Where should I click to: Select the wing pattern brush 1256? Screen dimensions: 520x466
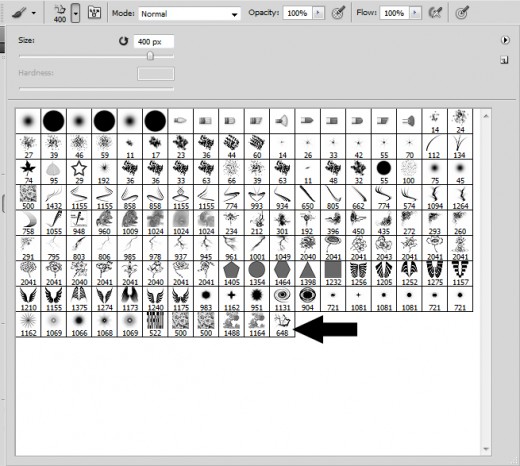pyautogui.click(x=358, y=274)
